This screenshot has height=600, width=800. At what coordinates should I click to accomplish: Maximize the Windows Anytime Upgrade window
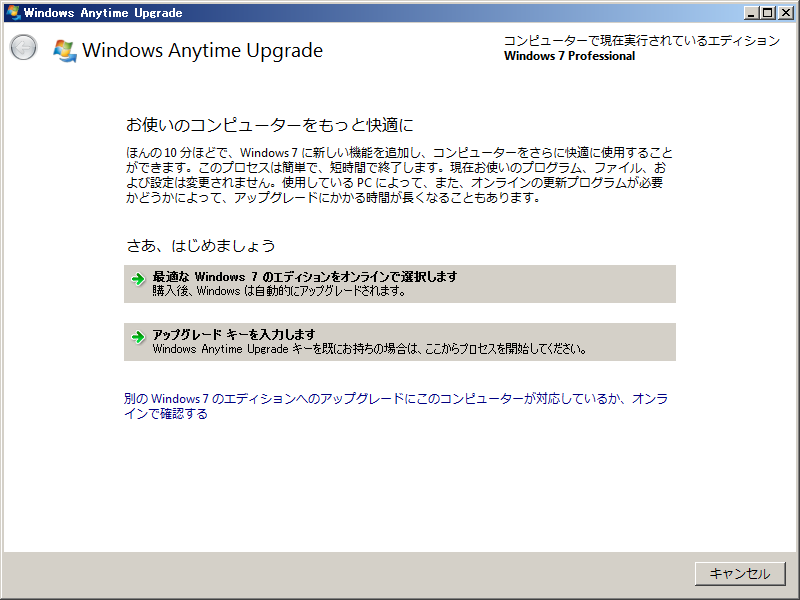tap(768, 12)
